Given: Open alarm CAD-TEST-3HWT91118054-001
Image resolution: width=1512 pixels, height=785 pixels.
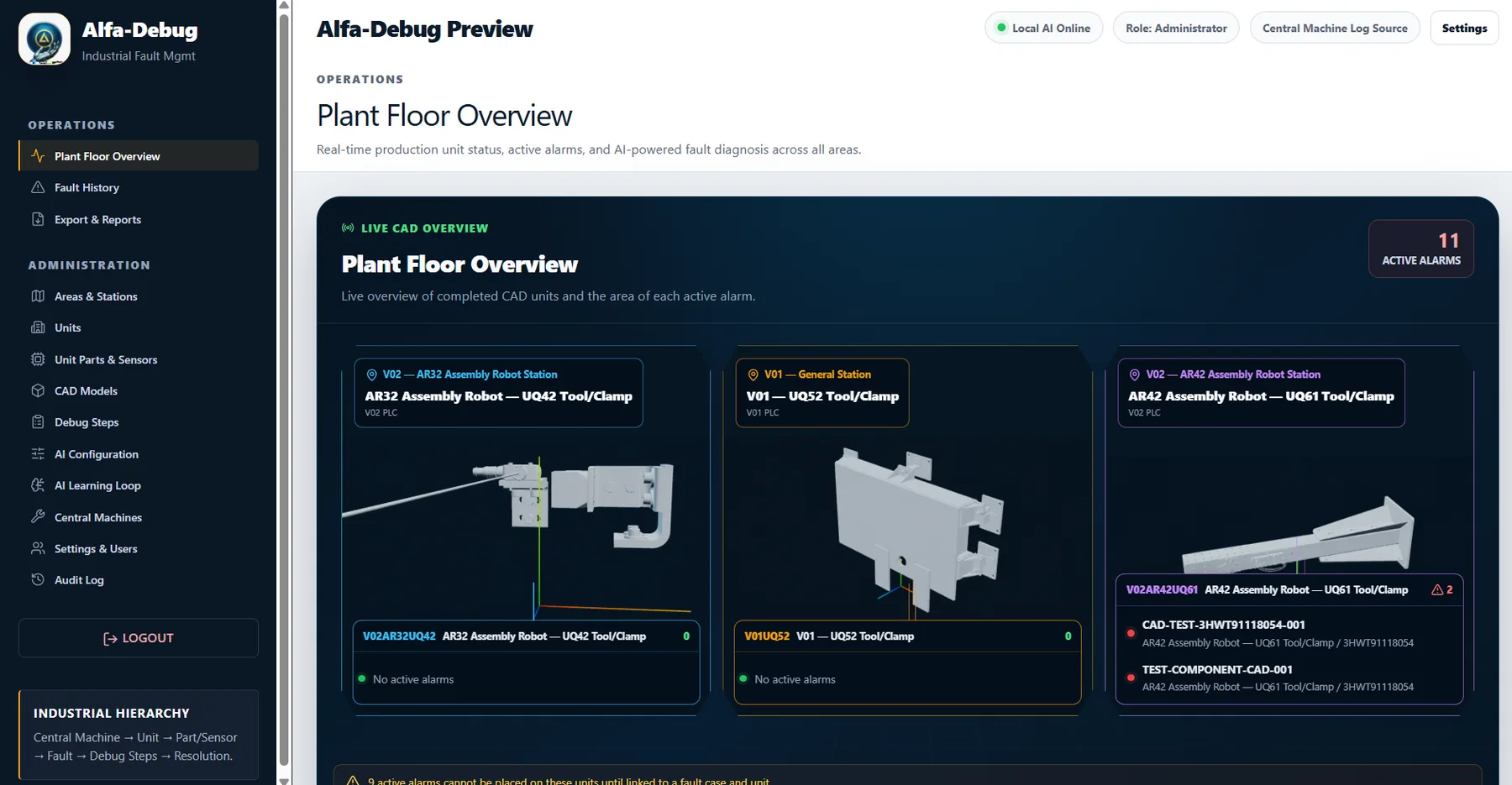Looking at the screenshot, I should click(x=1289, y=633).
